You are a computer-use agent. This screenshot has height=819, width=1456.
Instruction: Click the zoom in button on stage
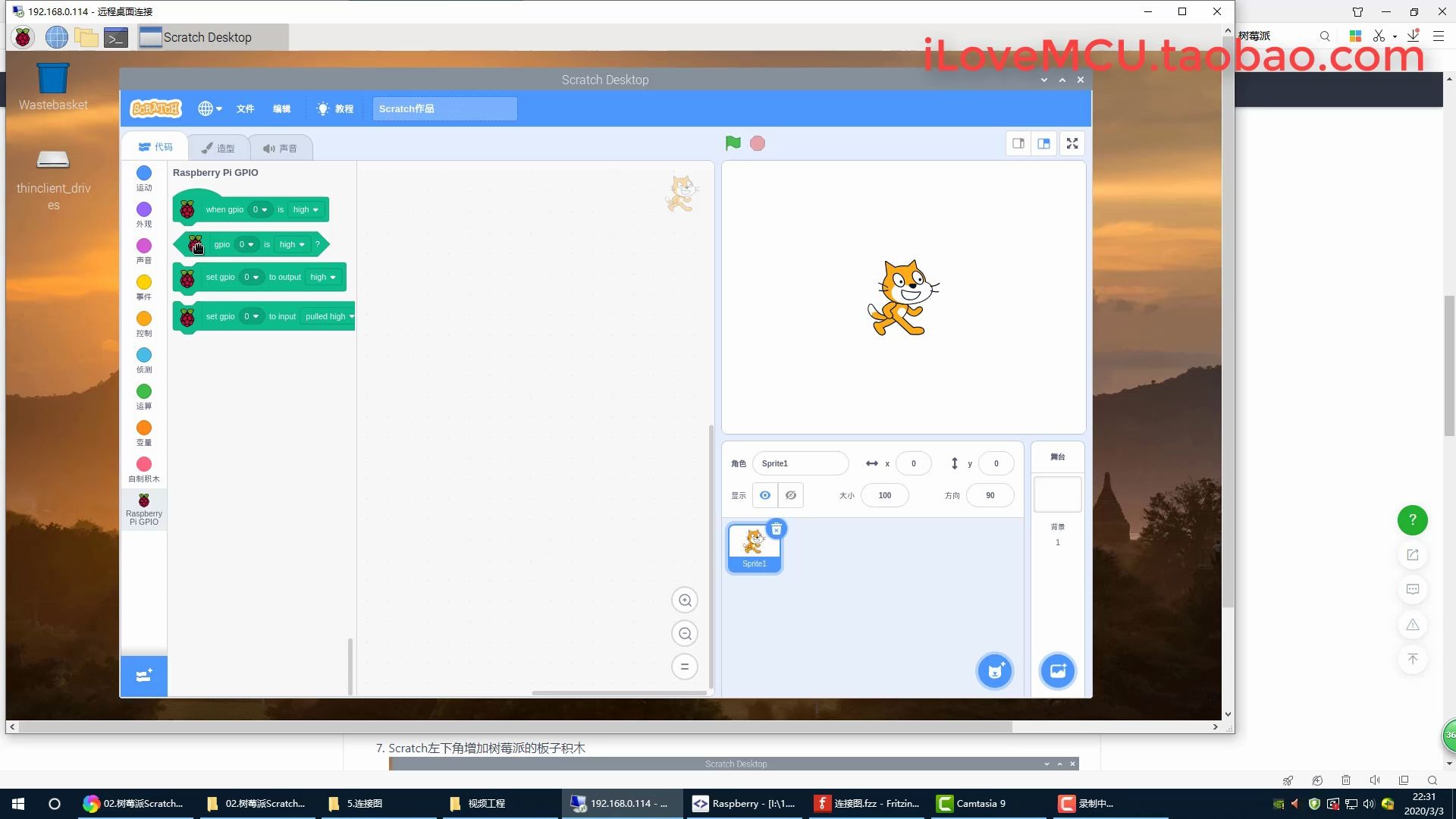click(x=685, y=600)
